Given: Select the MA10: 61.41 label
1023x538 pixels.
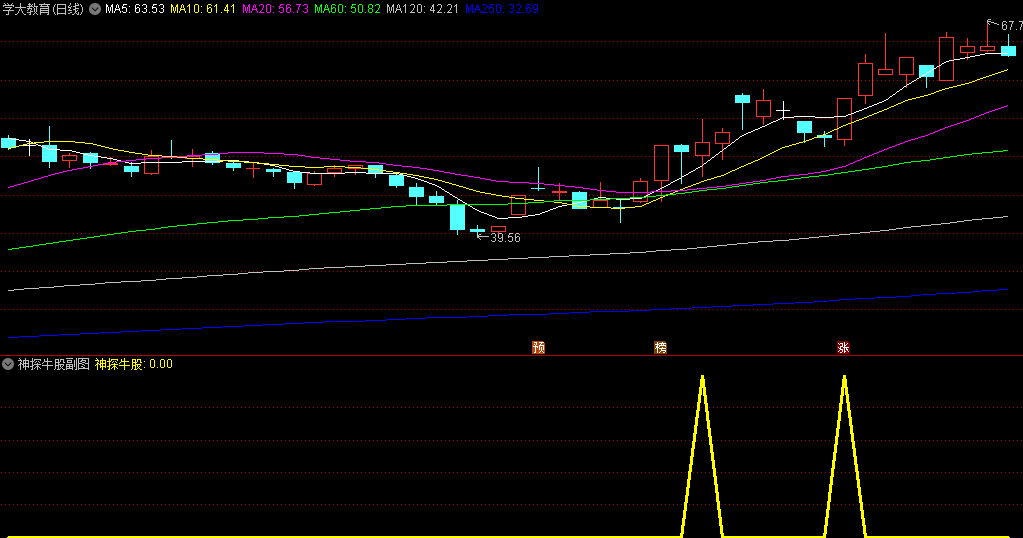Looking at the screenshot, I should click(x=203, y=9).
